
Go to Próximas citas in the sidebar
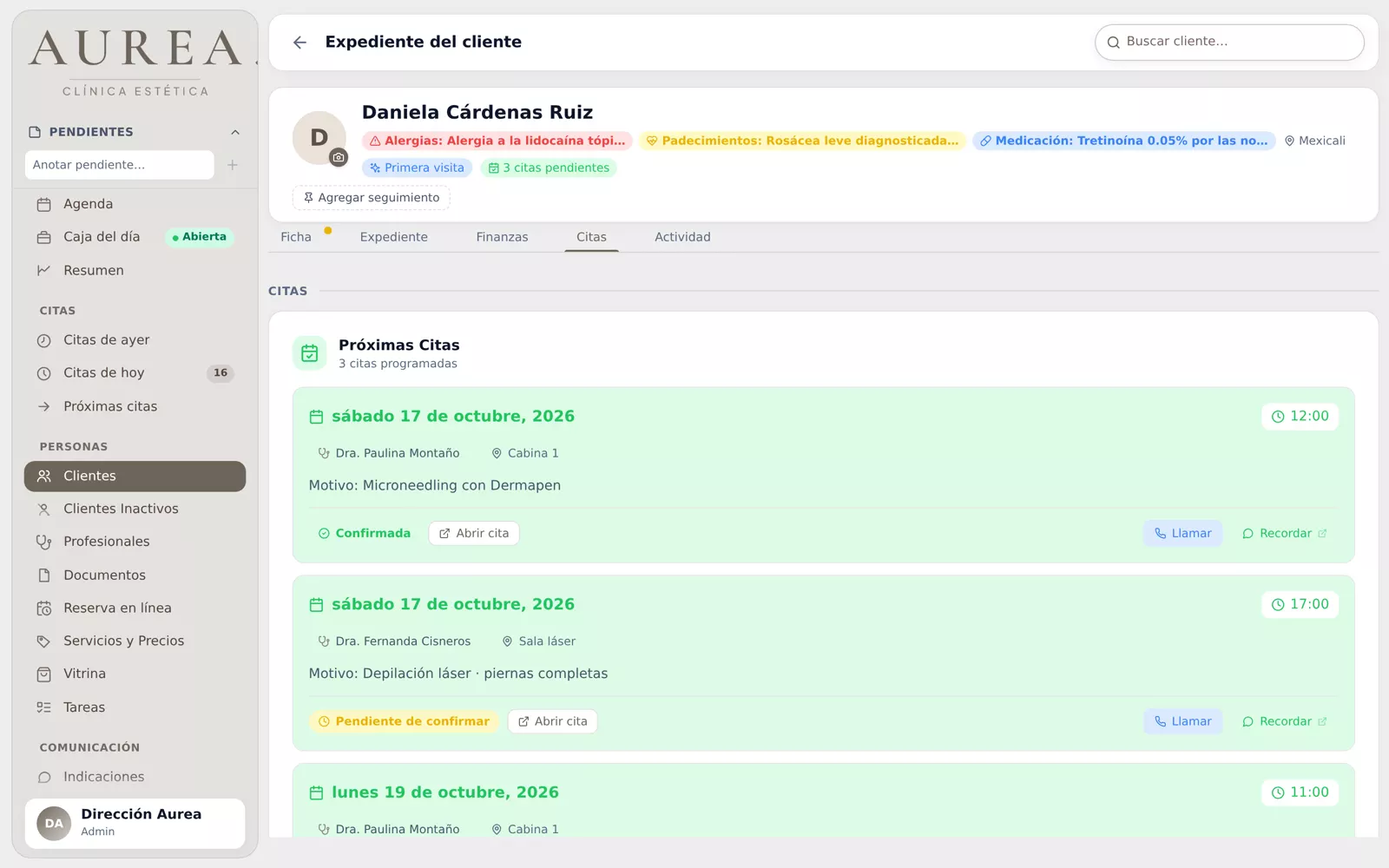(x=135, y=406)
